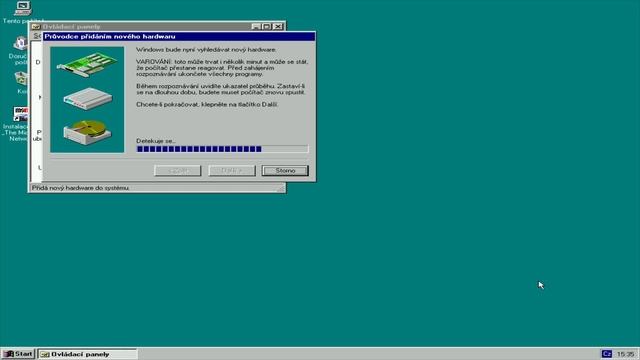
Task: Click the 'VAROVÁNÍ' warning paragraph
Action: pos(222,68)
